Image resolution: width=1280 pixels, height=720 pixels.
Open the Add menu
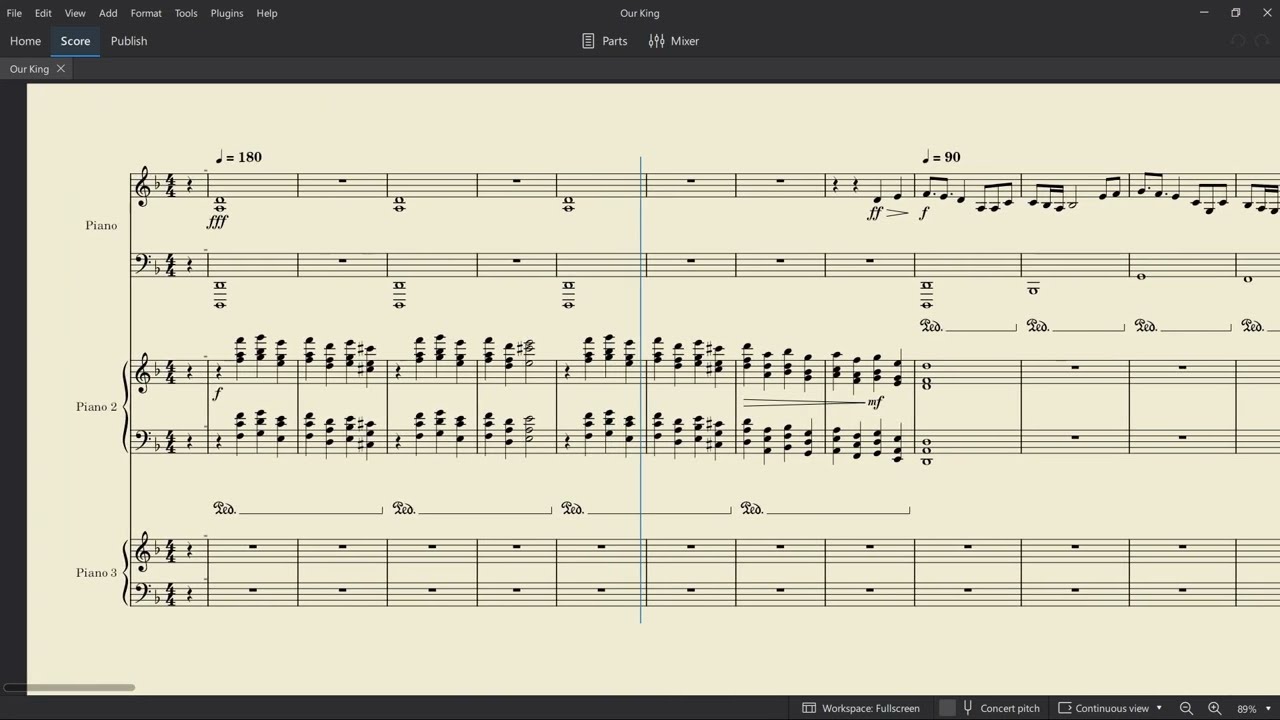[108, 13]
